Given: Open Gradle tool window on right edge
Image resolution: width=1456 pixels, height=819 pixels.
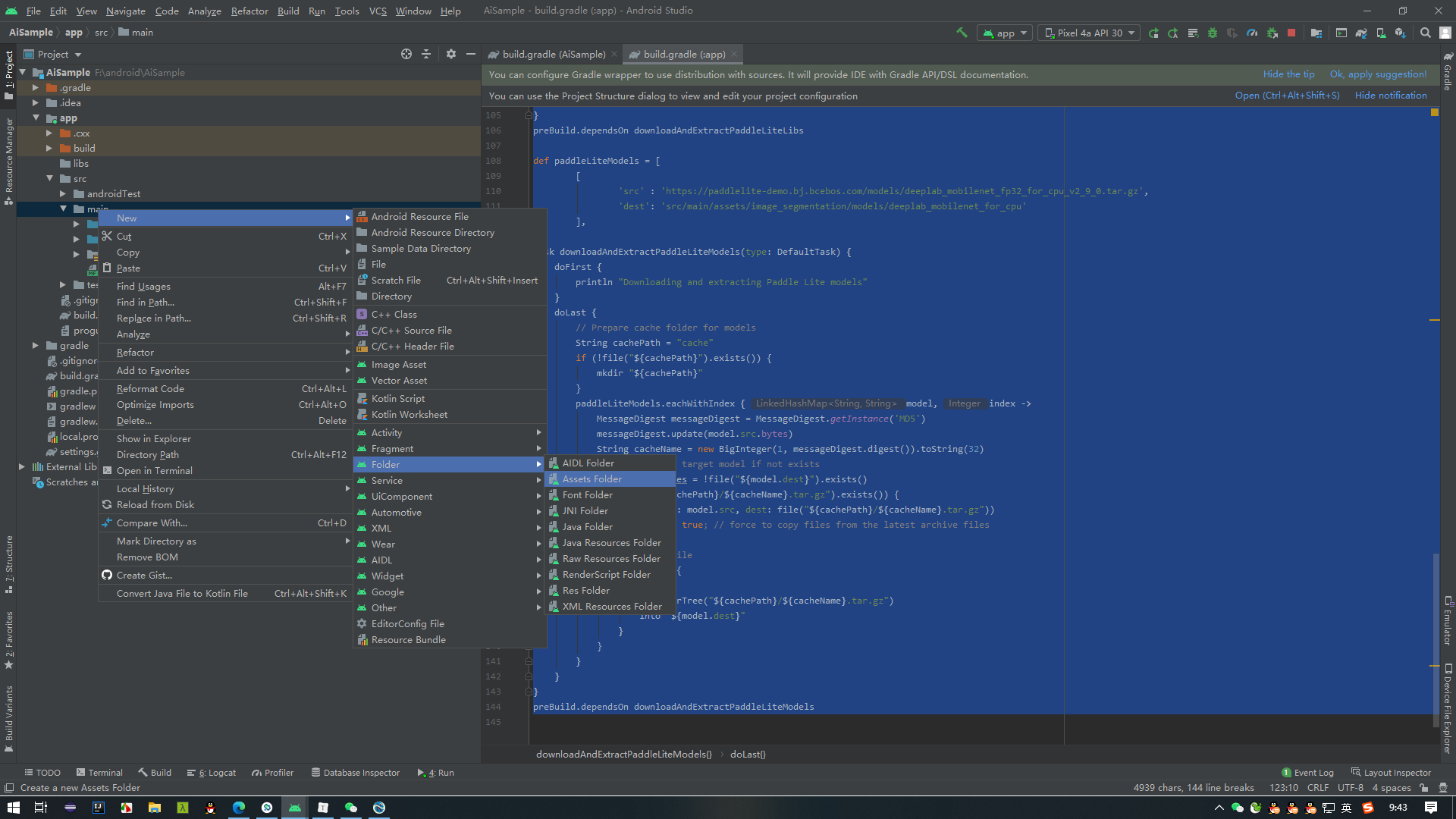Looking at the screenshot, I should [1448, 72].
